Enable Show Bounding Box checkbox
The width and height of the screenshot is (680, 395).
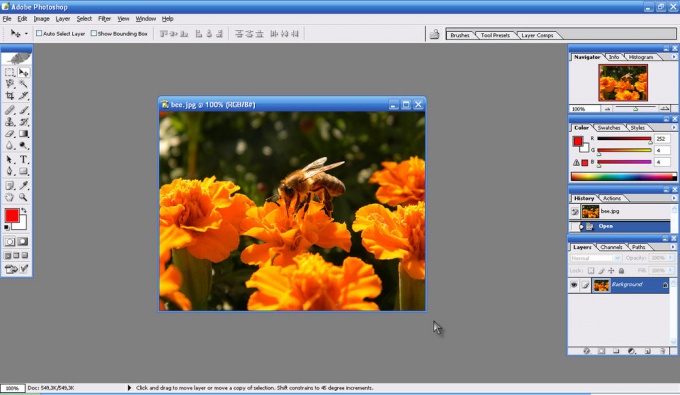coord(94,33)
